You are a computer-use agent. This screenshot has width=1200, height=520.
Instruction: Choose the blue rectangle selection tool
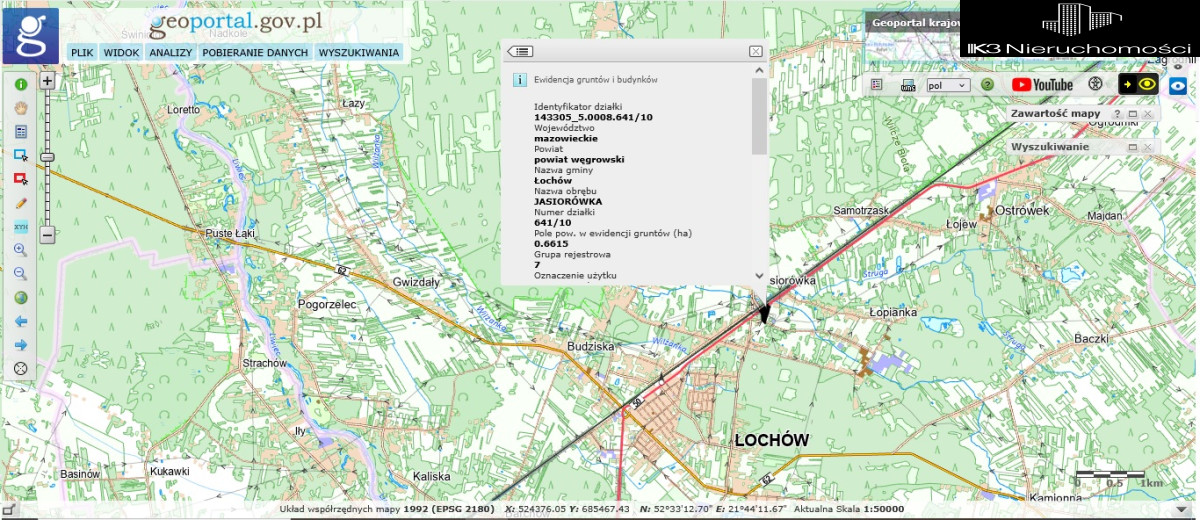pyautogui.click(x=20, y=155)
